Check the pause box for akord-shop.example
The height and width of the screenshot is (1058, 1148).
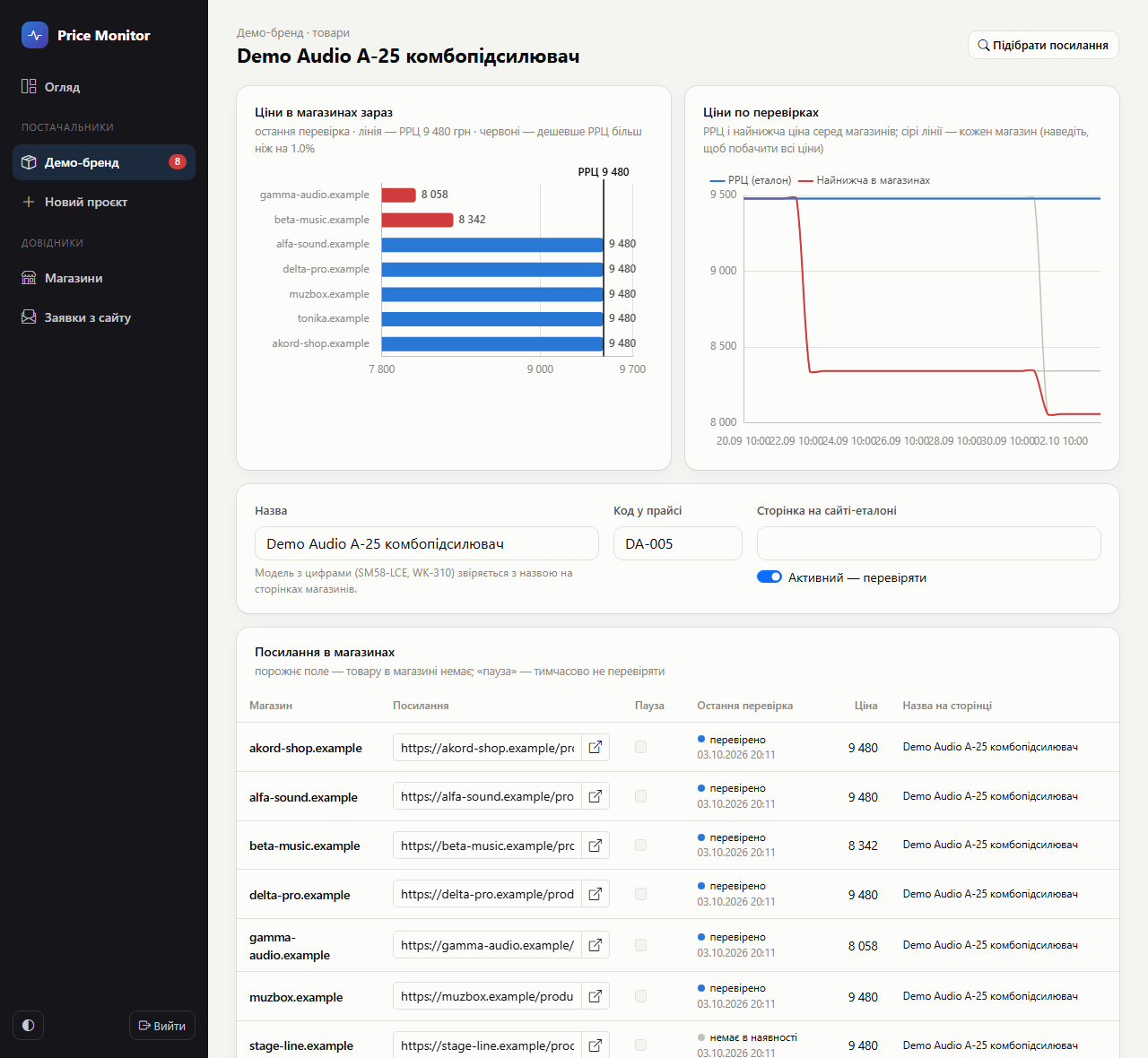pyautogui.click(x=640, y=747)
